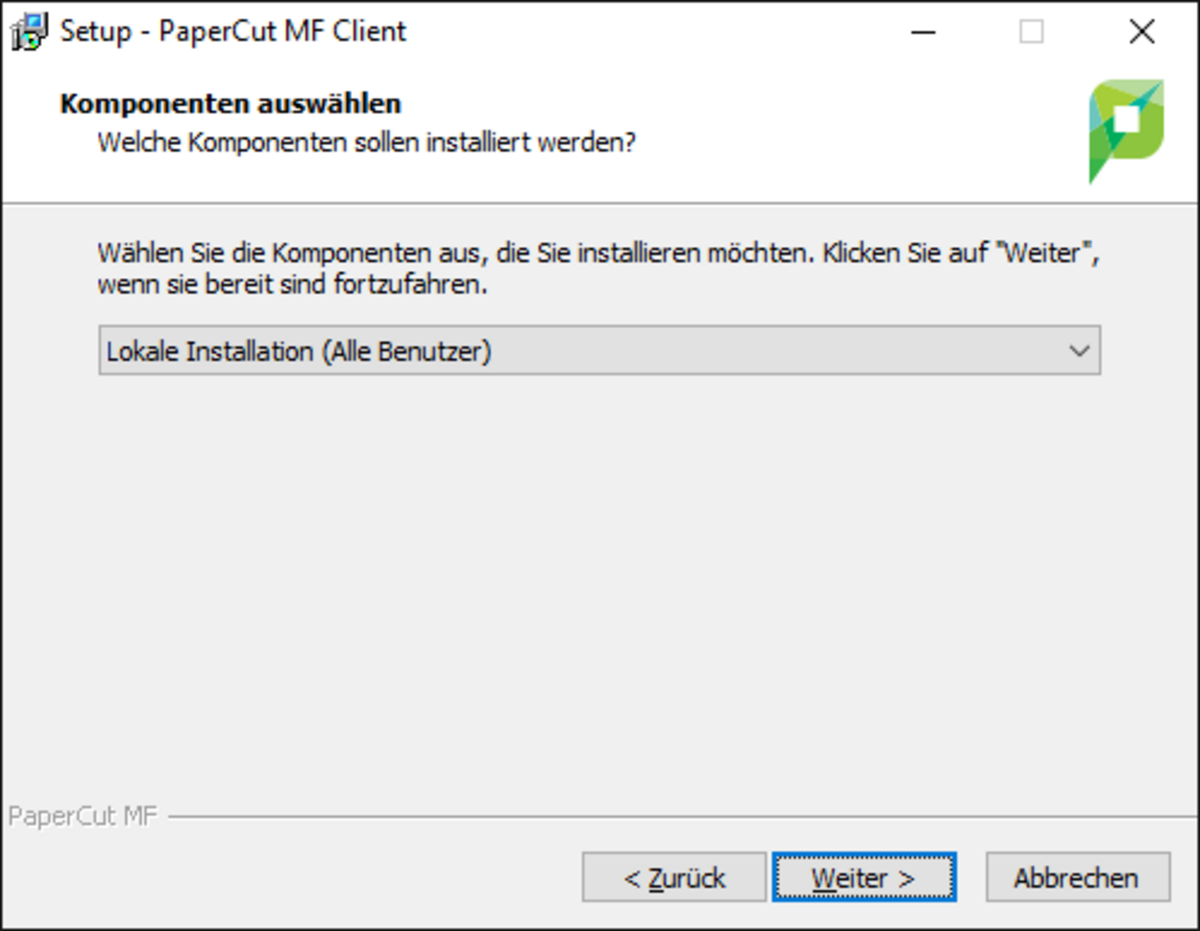
Task: Minimize the setup window
Action: coord(924,32)
